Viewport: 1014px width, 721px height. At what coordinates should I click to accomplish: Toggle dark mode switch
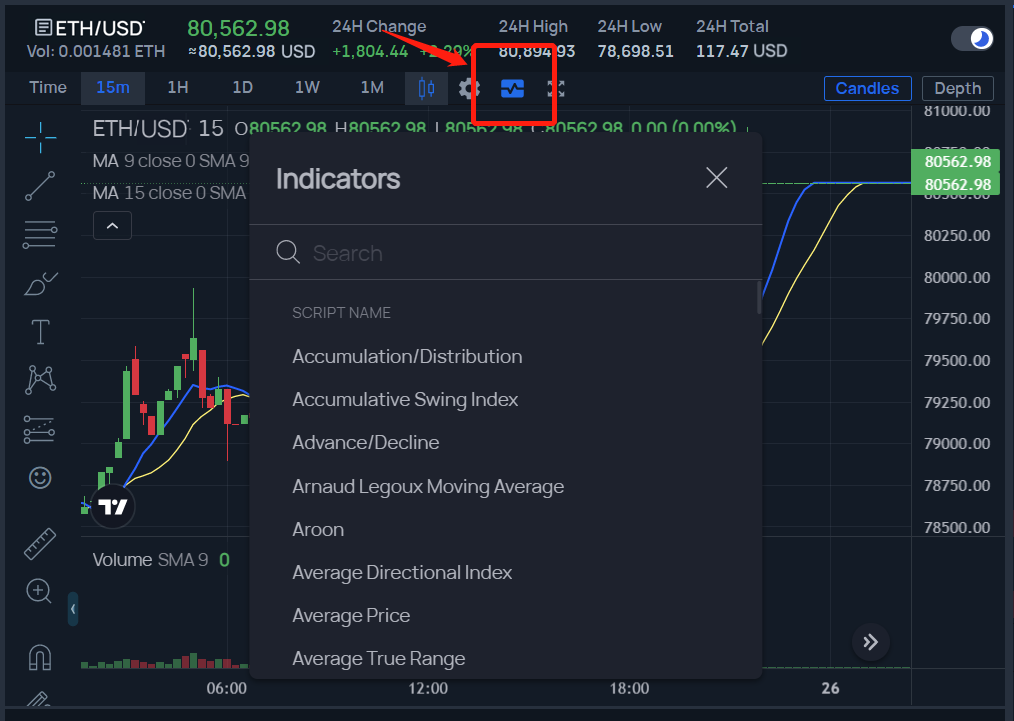click(x=972, y=39)
